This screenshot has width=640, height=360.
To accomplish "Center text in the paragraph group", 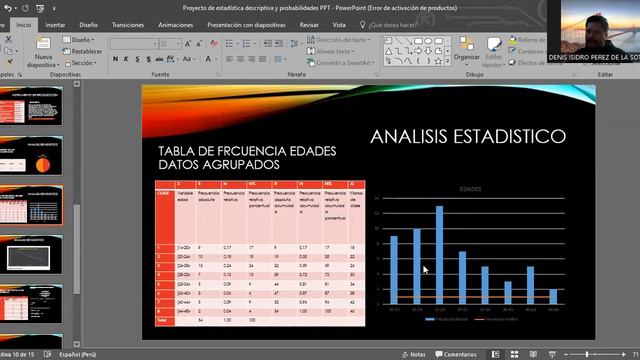I will click(240, 60).
